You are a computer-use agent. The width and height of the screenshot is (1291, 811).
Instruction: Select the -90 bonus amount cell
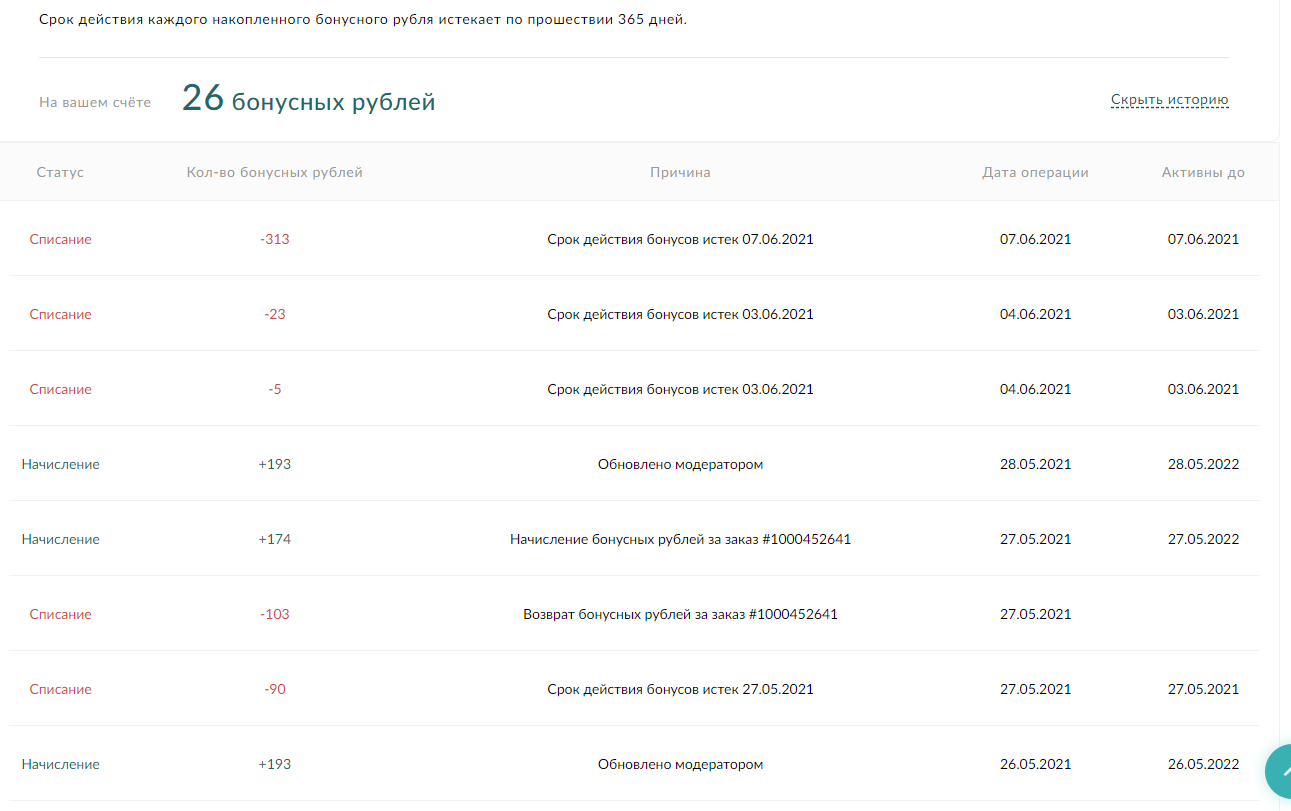[274, 689]
